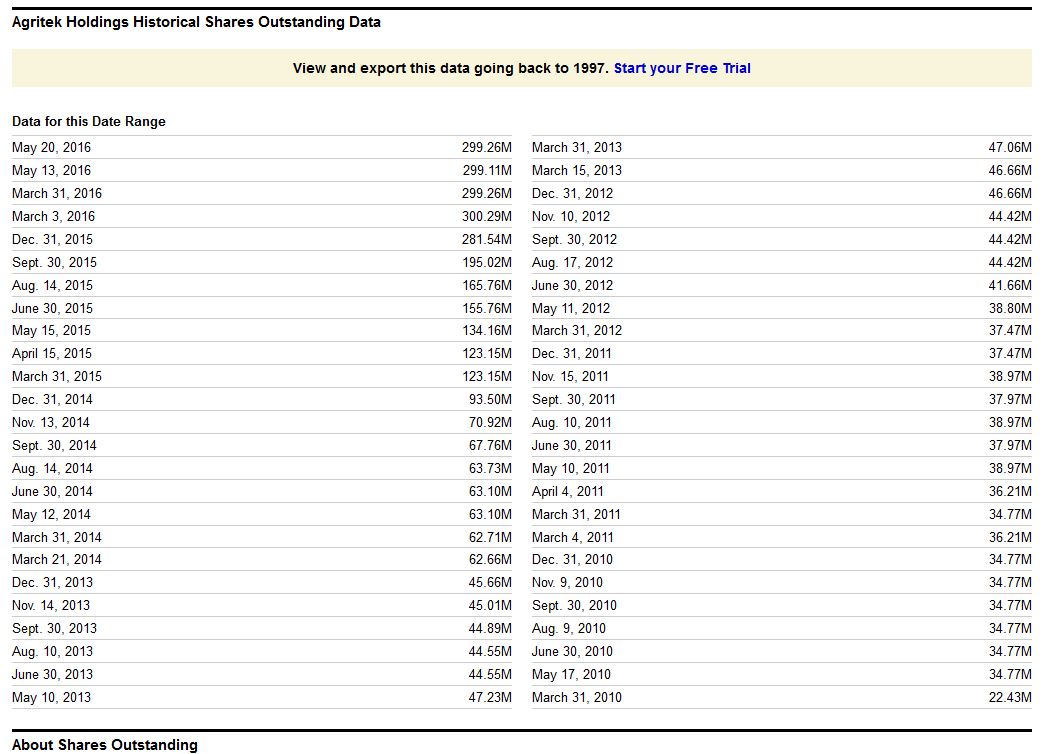Select the May 11, 2012 date entry
Viewport: 1044px width, 754px height.
pos(571,308)
